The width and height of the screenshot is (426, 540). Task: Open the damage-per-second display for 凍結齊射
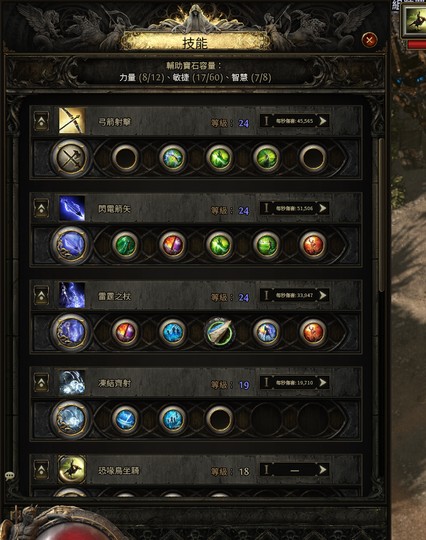pyautogui.click(x=294, y=383)
